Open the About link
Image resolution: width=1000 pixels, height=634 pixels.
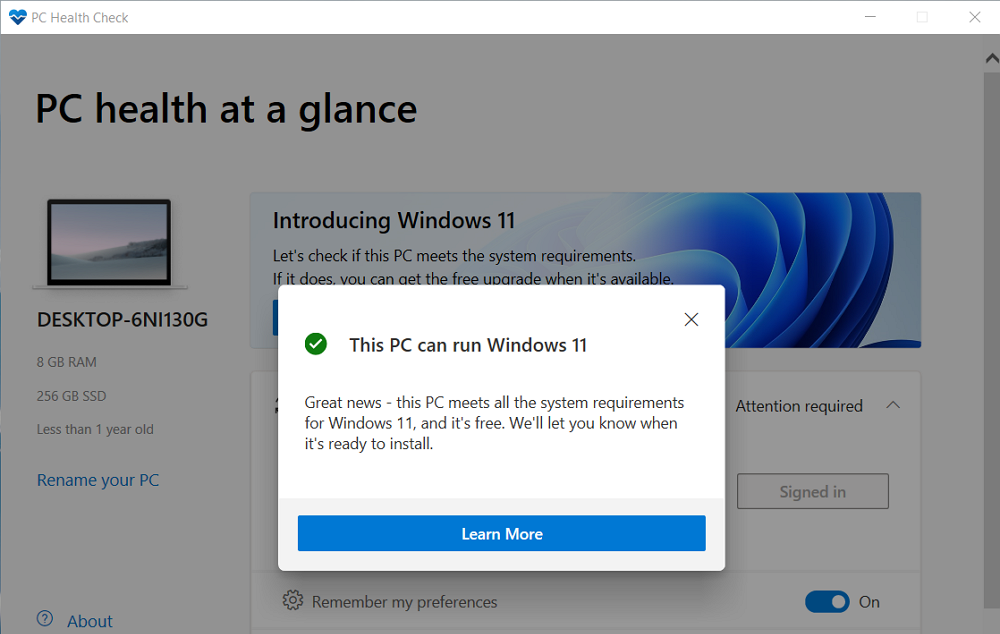click(90, 621)
